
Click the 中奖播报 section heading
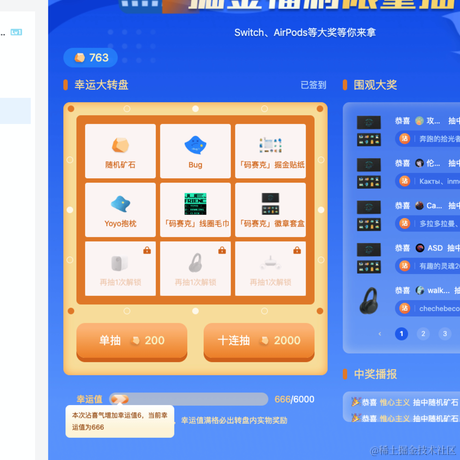375,374
